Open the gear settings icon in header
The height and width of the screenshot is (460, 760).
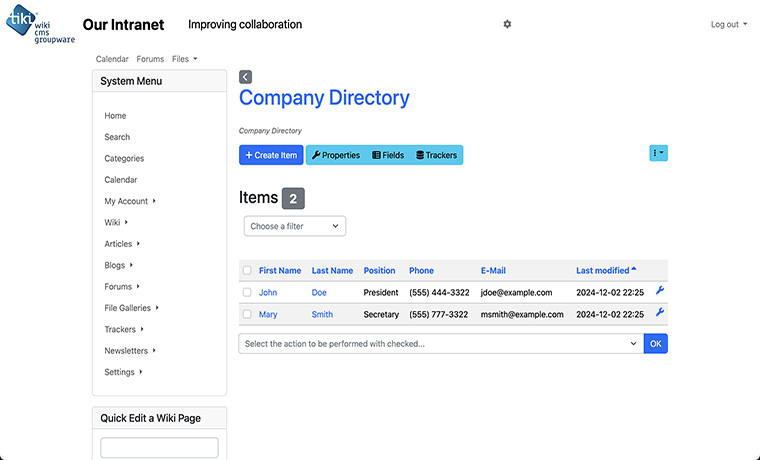507,24
